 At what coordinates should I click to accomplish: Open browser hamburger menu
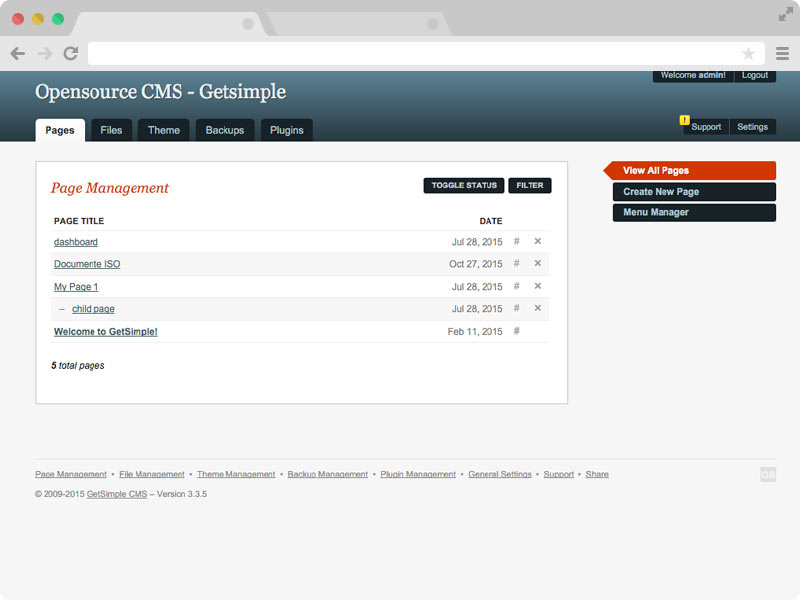(x=782, y=53)
